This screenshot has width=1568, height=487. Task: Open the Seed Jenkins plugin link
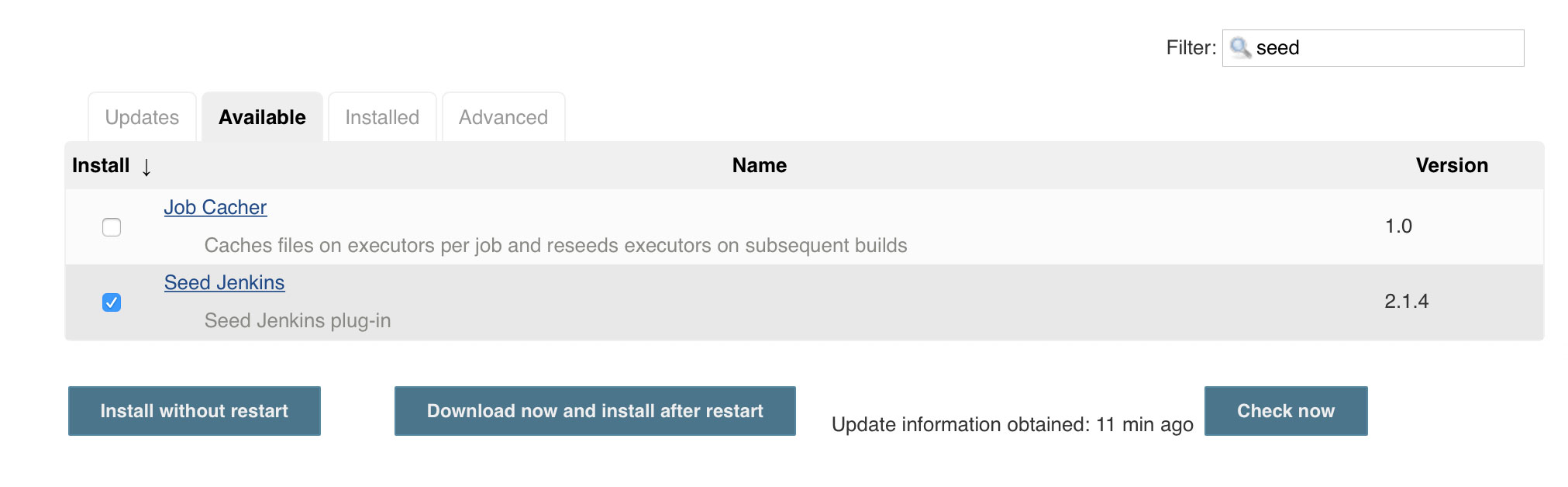[x=224, y=283]
